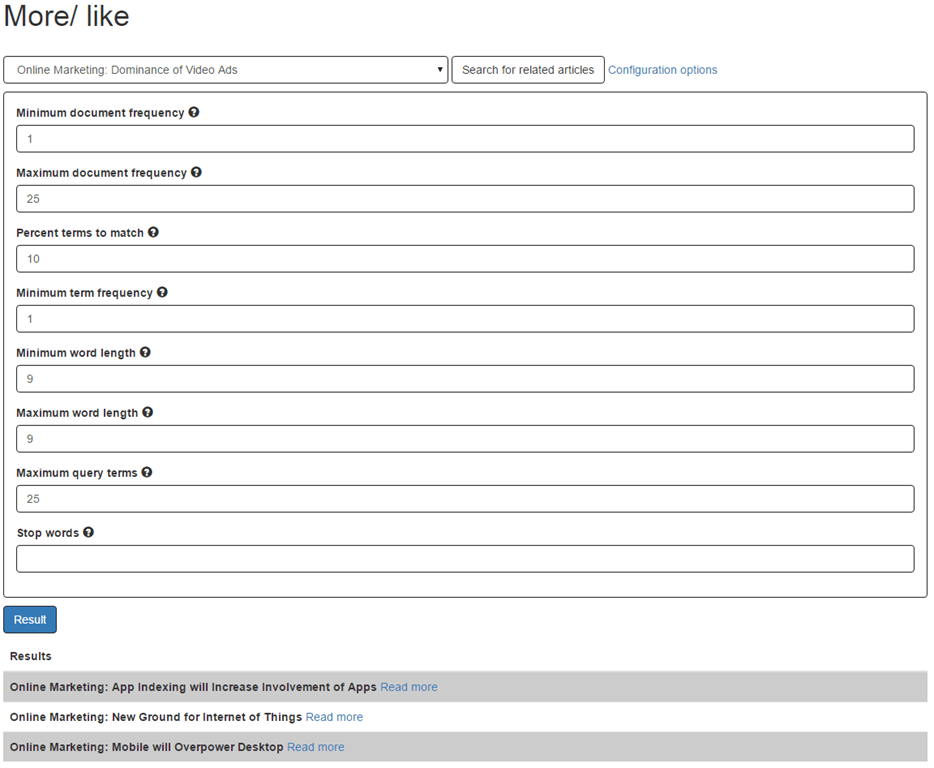
Task: Focus the Minimum word length field
Action: [465, 379]
